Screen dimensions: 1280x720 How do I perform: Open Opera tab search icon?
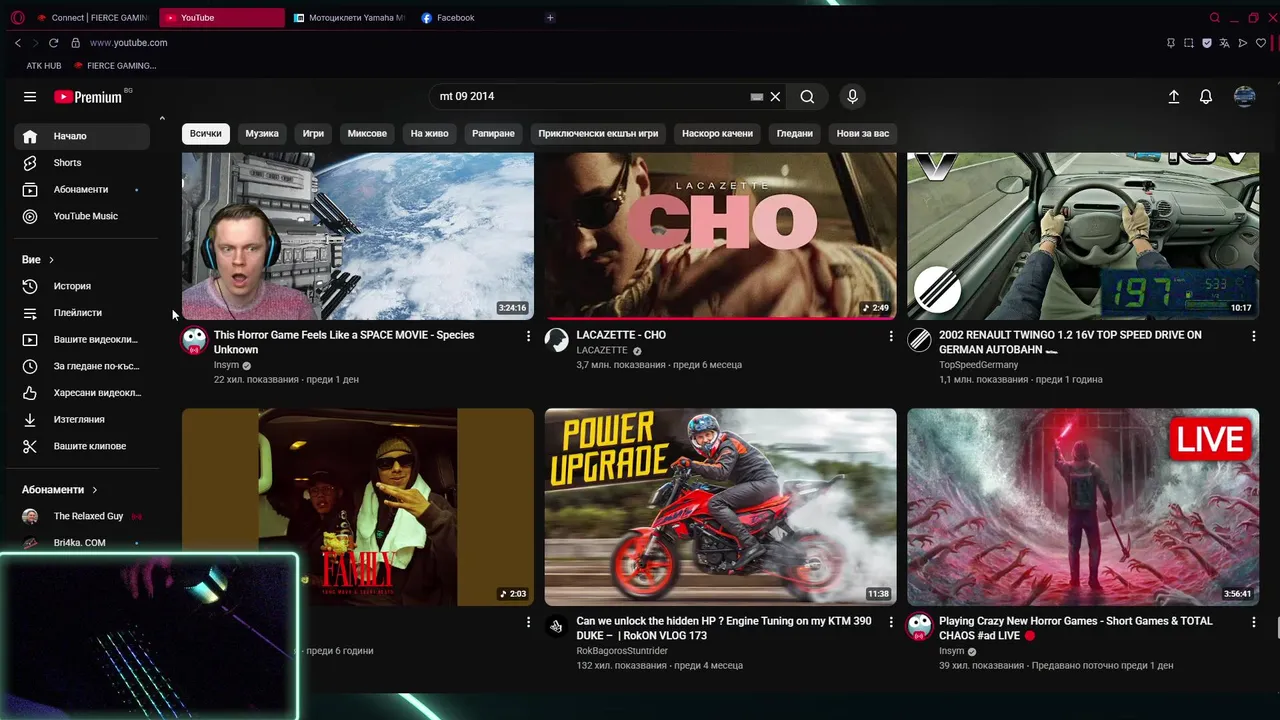[x=1215, y=18]
